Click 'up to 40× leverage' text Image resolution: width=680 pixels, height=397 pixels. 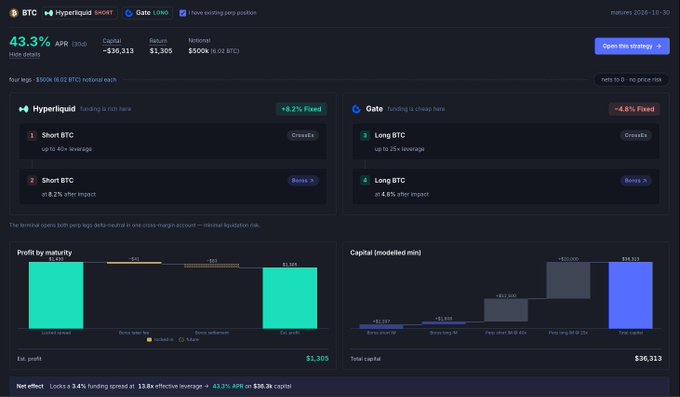click(66, 149)
